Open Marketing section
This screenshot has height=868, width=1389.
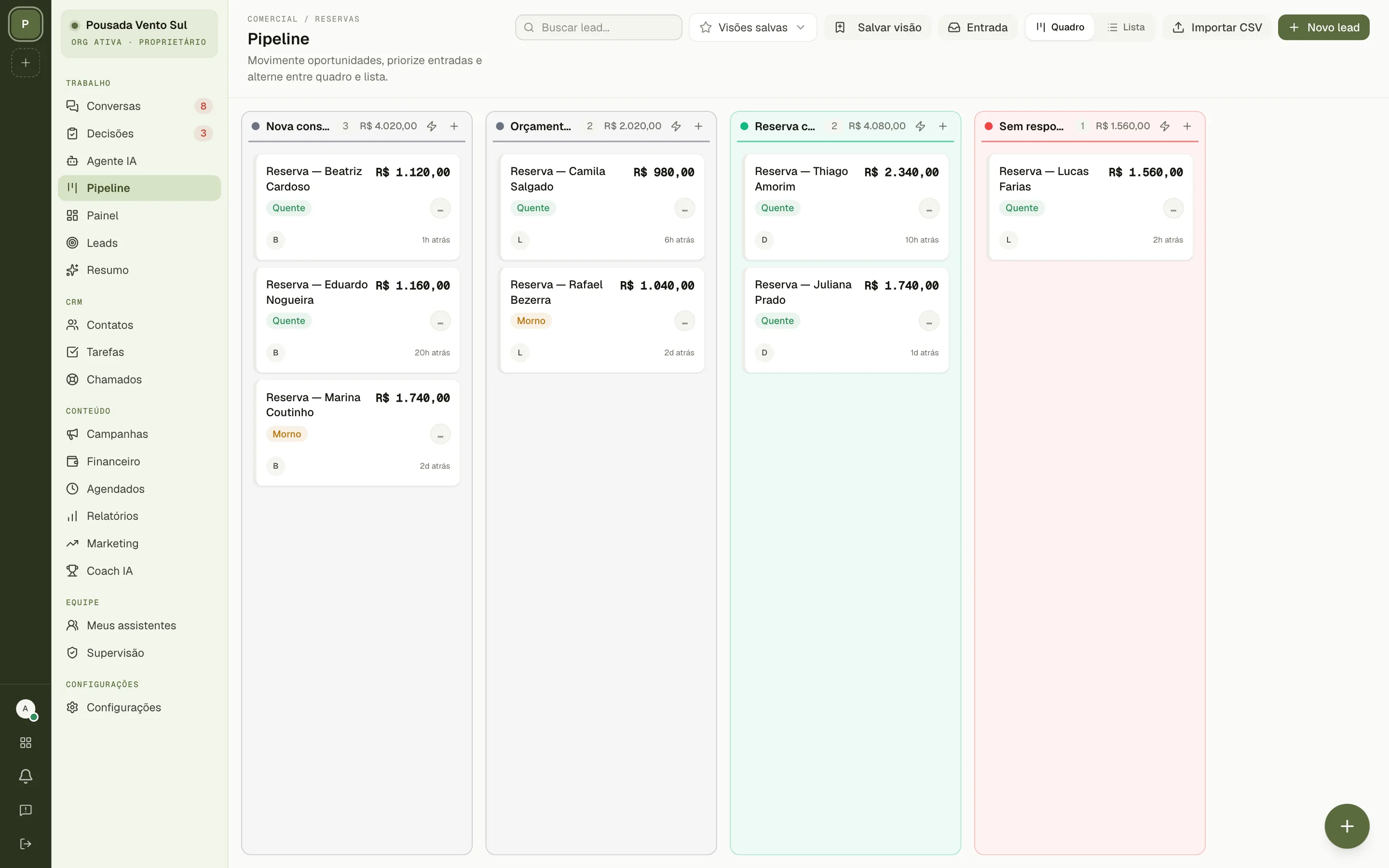[x=139, y=543]
